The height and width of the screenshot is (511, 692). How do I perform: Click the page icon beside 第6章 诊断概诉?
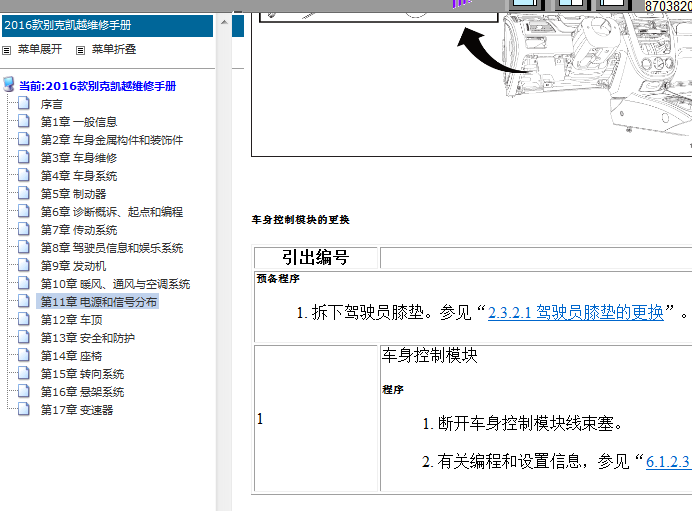[x=24, y=211]
